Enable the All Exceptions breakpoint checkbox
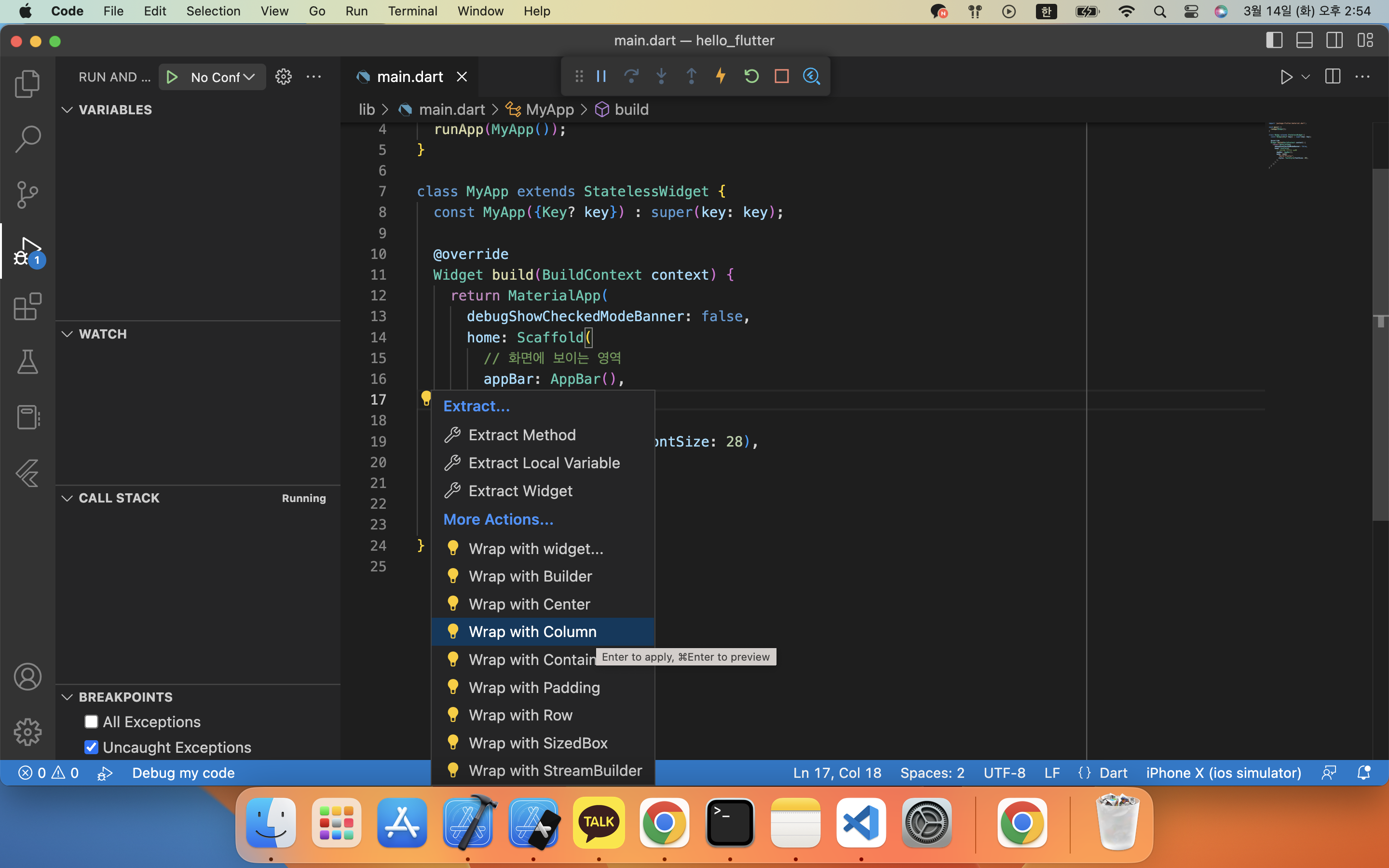The width and height of the screenshot is (1389, 868). [x=91, y=721]
